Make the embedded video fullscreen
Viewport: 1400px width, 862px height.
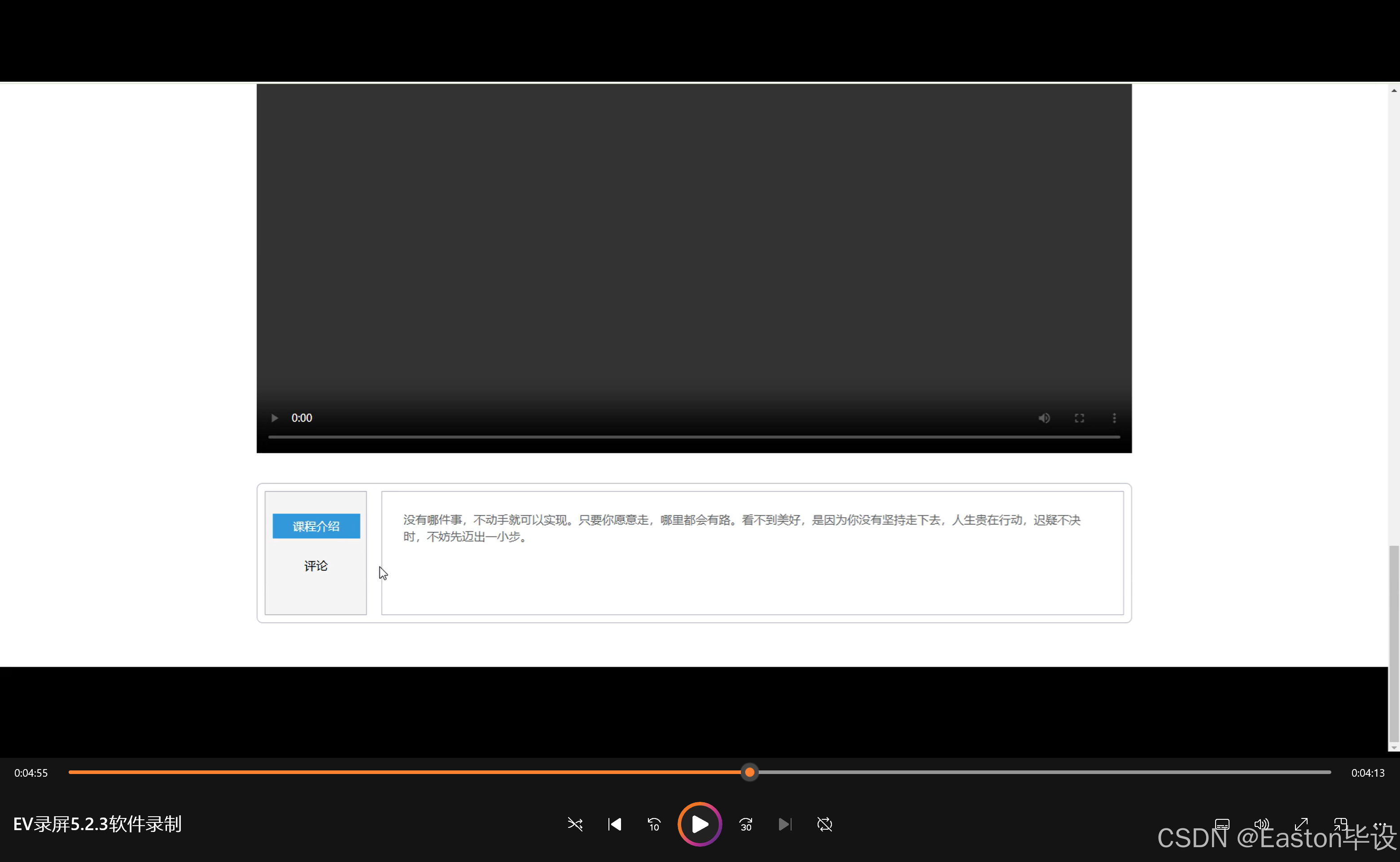(1079, 418)
